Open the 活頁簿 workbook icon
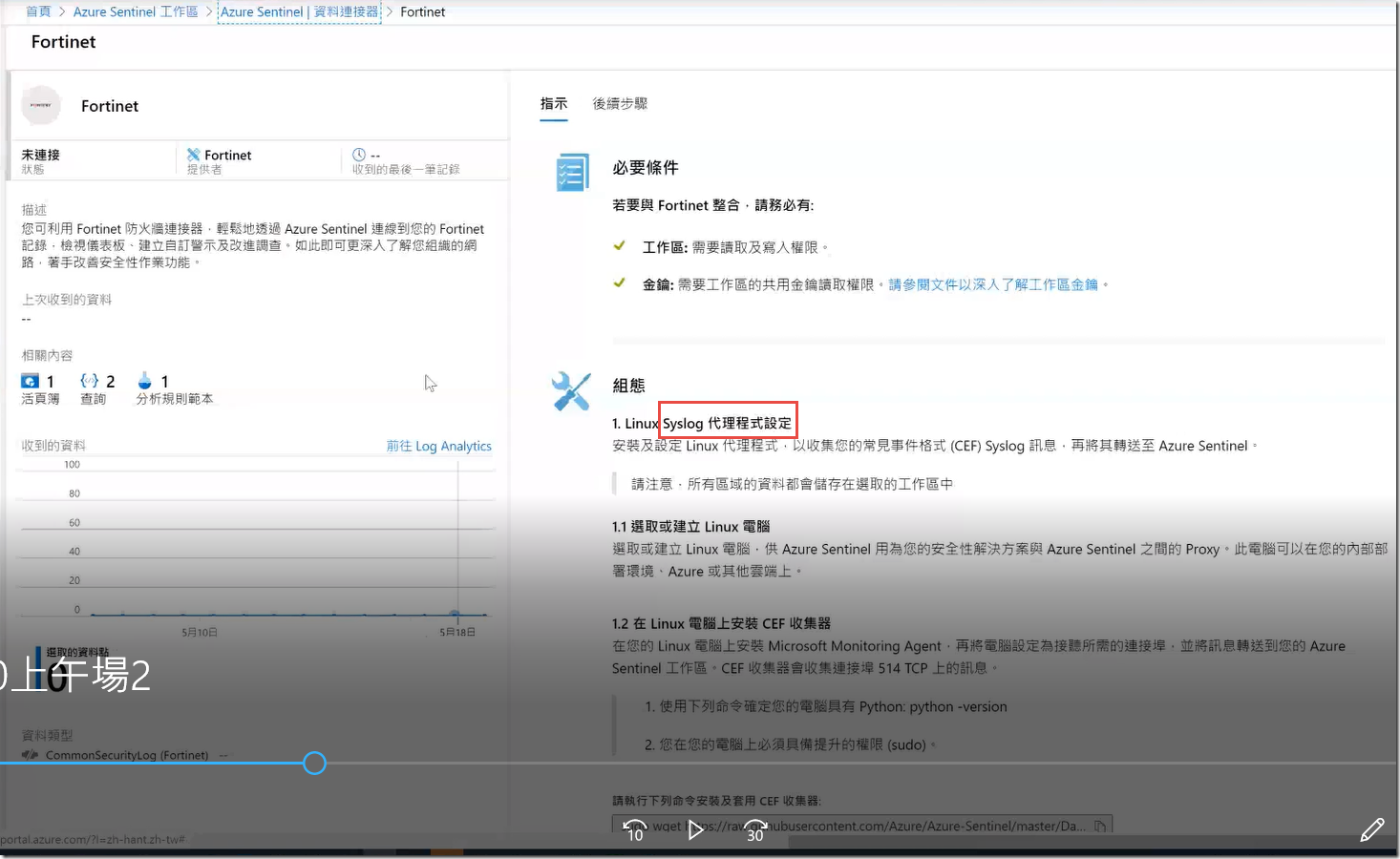 click(x=31, y=381)
